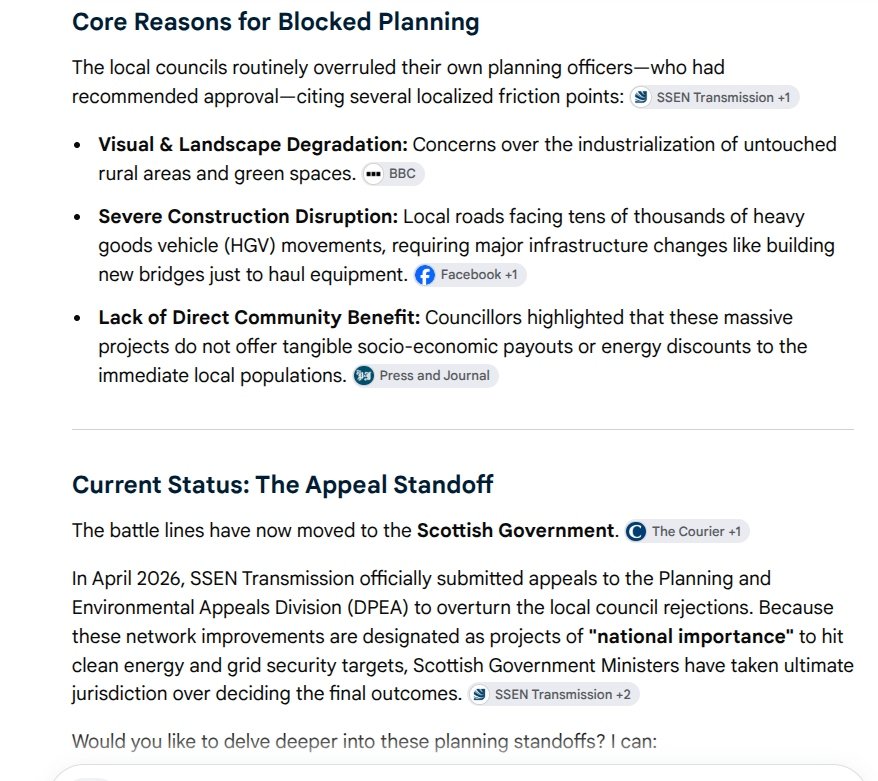Click the "Would you like to delve deeper" prompt line

point(364,741)
